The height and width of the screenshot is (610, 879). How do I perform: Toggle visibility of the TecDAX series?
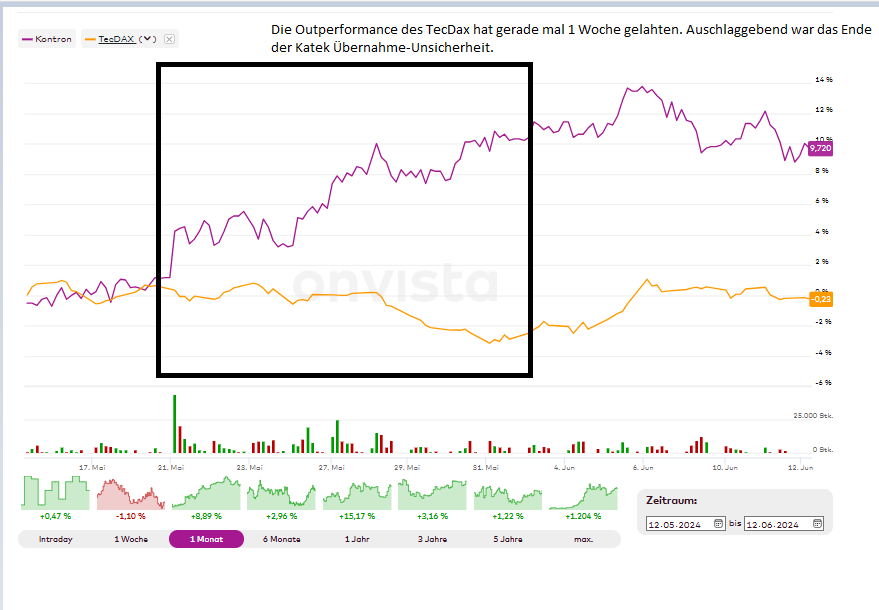point(112,38)
